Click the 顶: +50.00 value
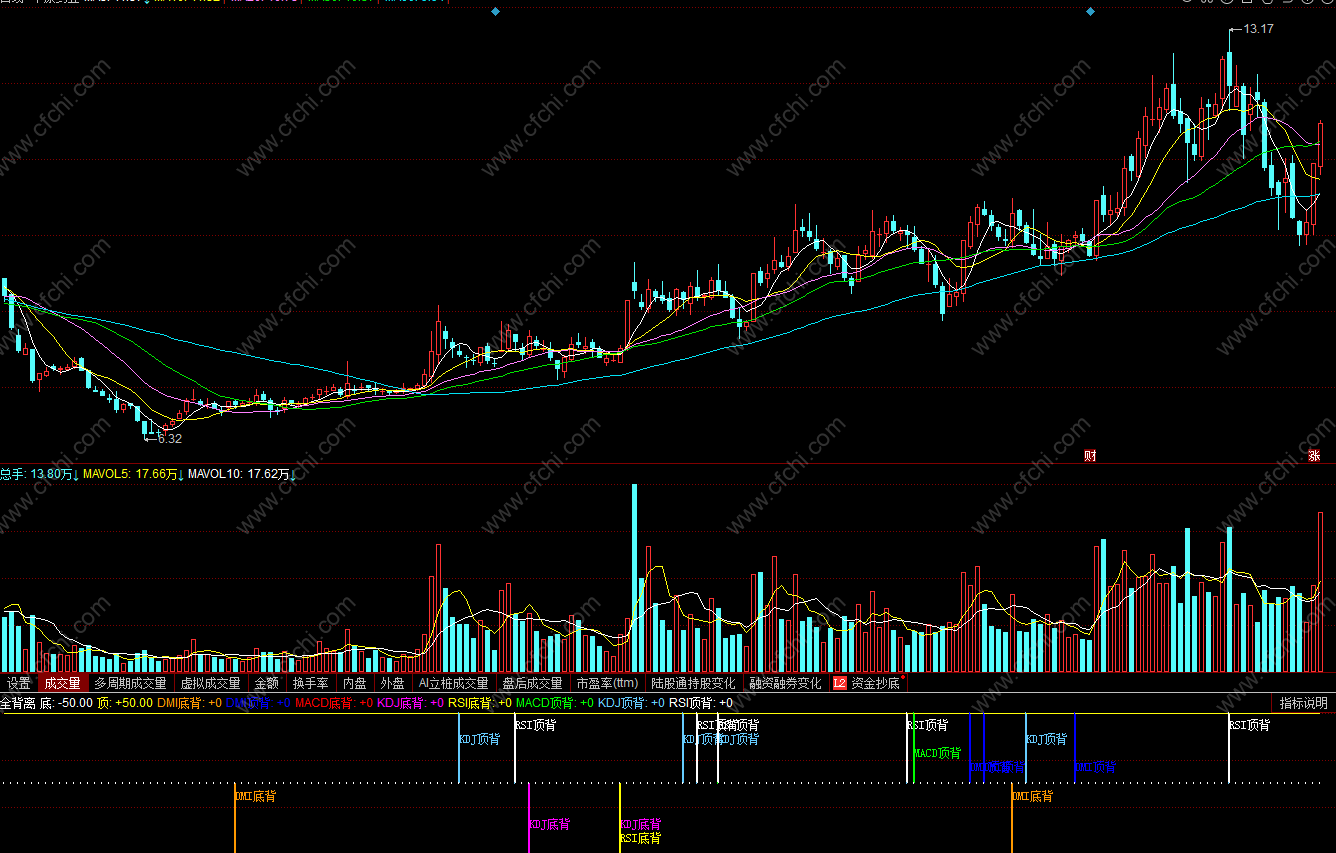The width and height of the screenshot is (1336, 853). (x=125, y=703)
